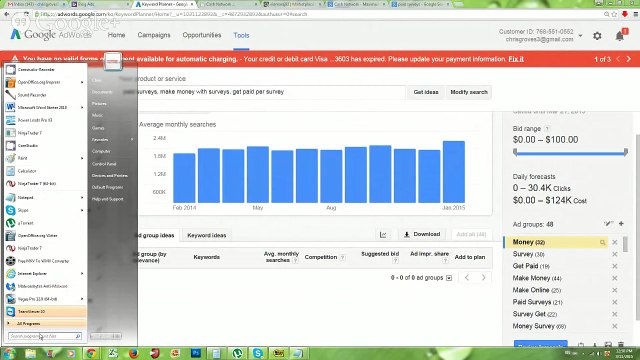Remove the Survey ad group with X
This screenshot has width=640, height=360.
click(615, 254)
